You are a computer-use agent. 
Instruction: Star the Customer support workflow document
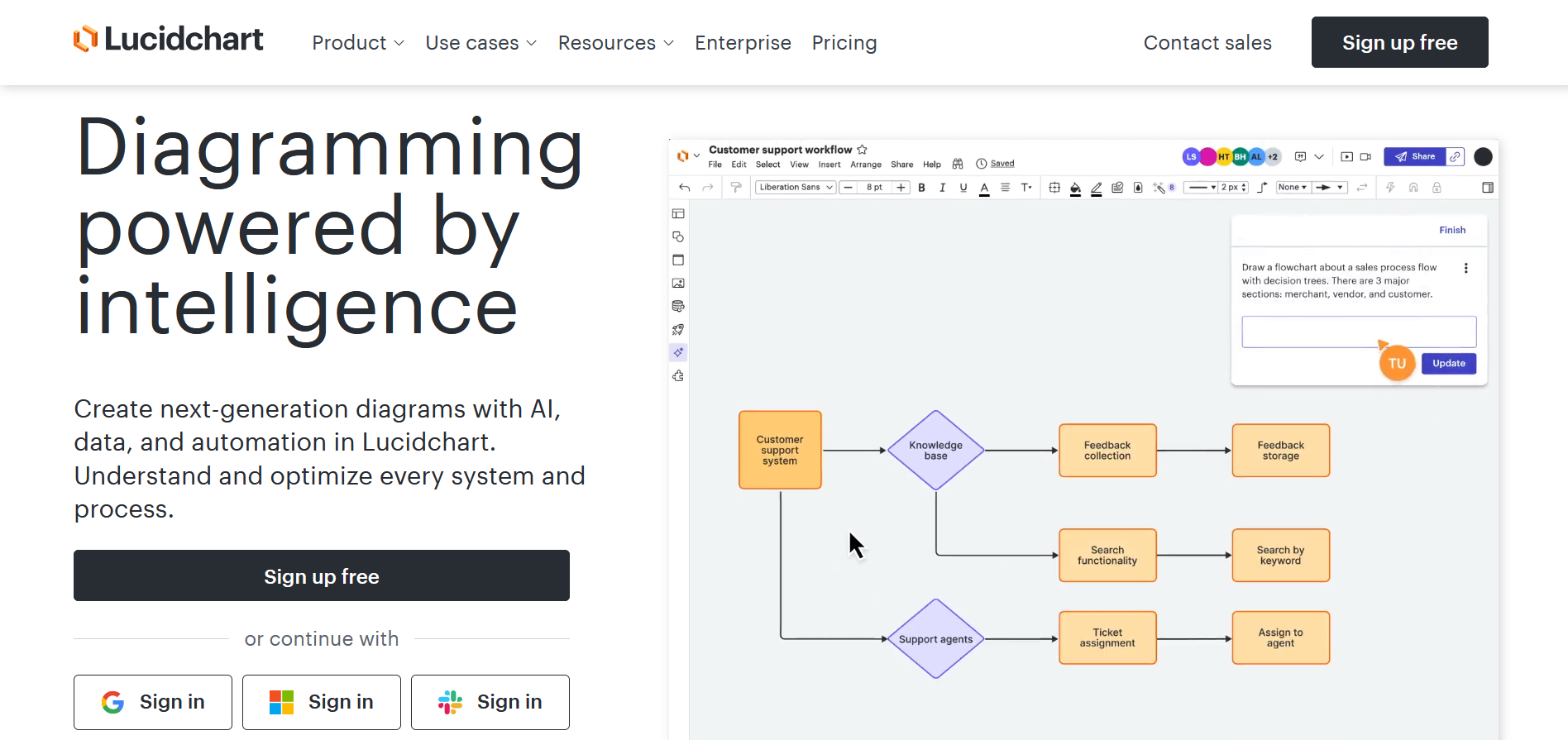pyautogui.click(x=862, y=150)
